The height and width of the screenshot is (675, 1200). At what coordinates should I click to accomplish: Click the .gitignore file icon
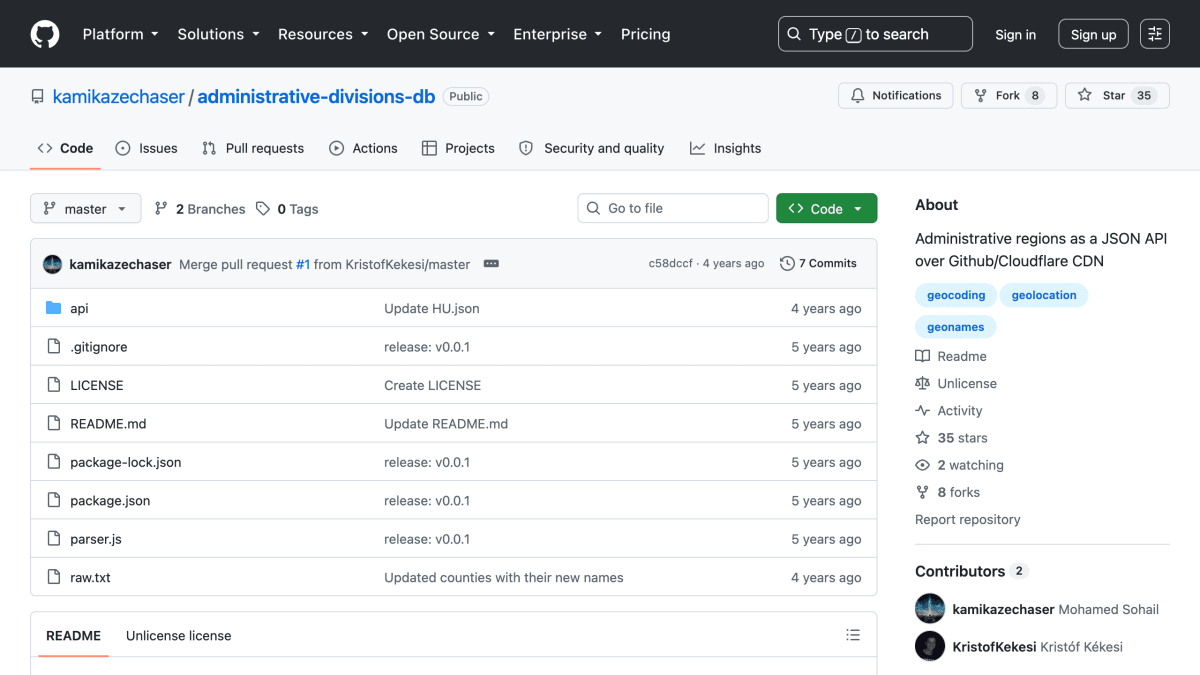tap(54, 347)
